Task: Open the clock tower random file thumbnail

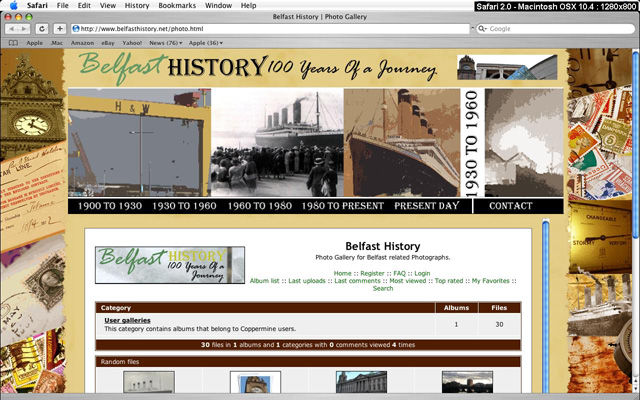Action: [x=248, y=382]
